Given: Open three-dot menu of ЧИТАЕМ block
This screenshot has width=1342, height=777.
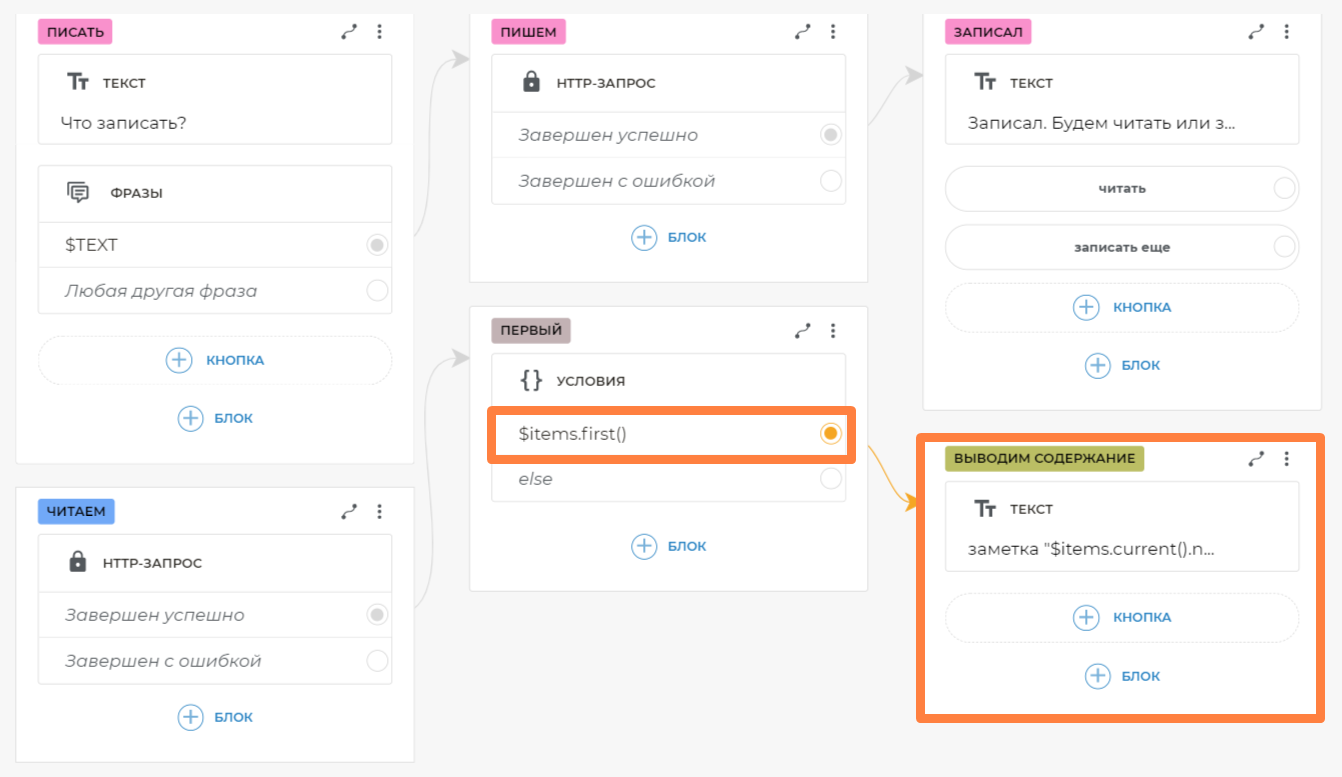Looking at the screenshot, I should (x=379, y=512).
